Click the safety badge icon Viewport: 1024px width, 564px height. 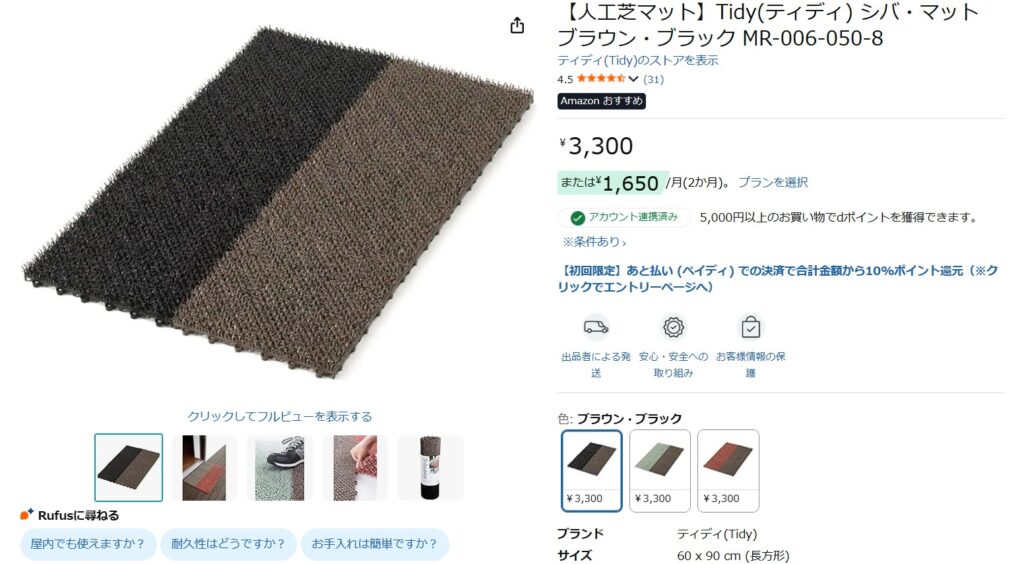(x=673, y=327)
